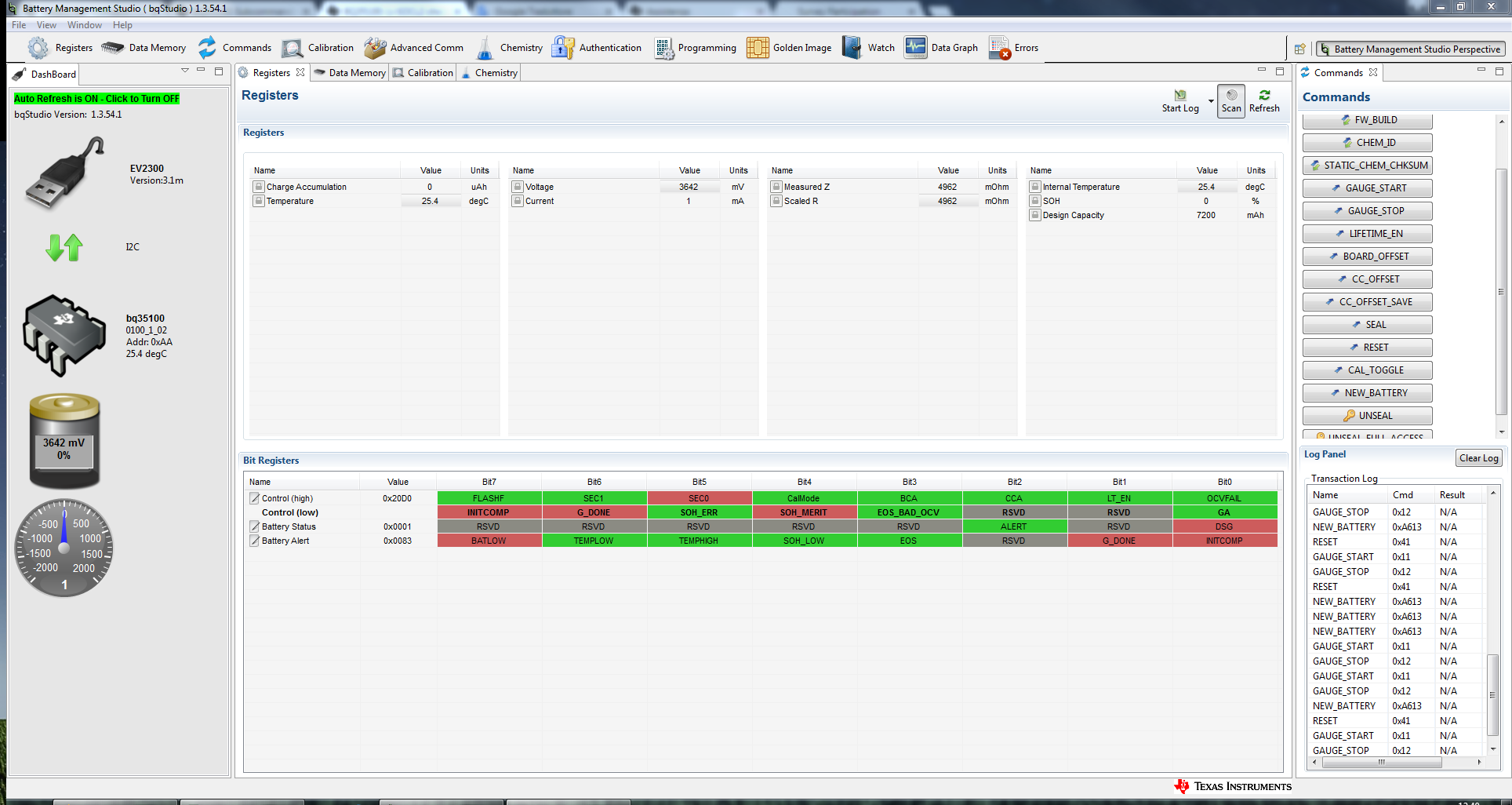The image size is (1512, 805).
Task: Switch to the Chemistry tab
Action: [x=489, y=72]
